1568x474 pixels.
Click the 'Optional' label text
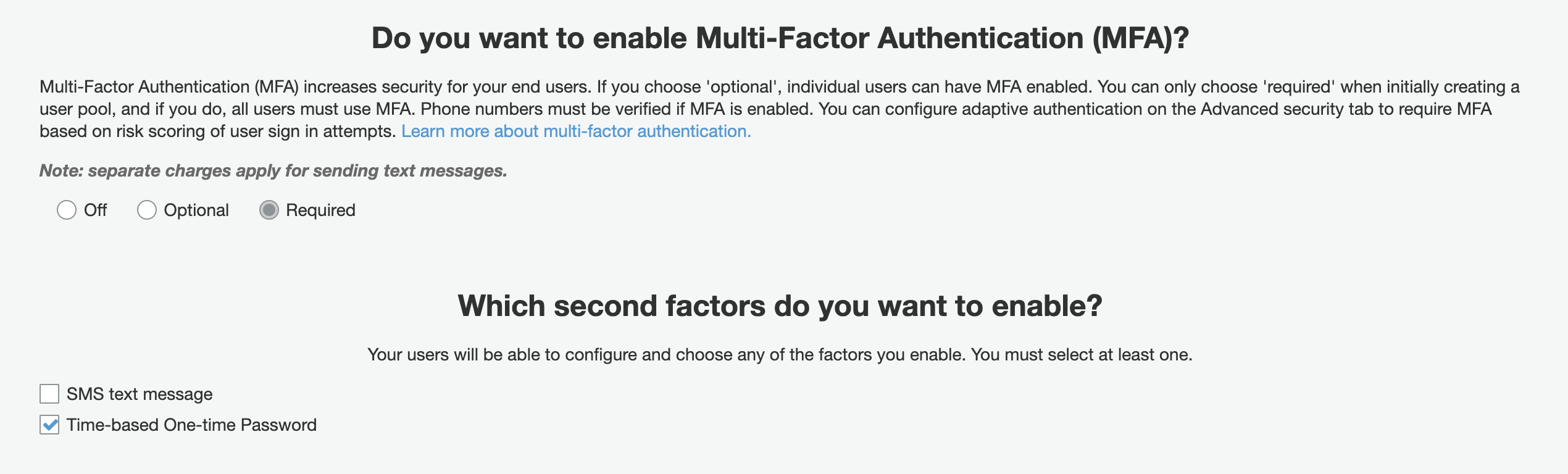pos(196,210)
